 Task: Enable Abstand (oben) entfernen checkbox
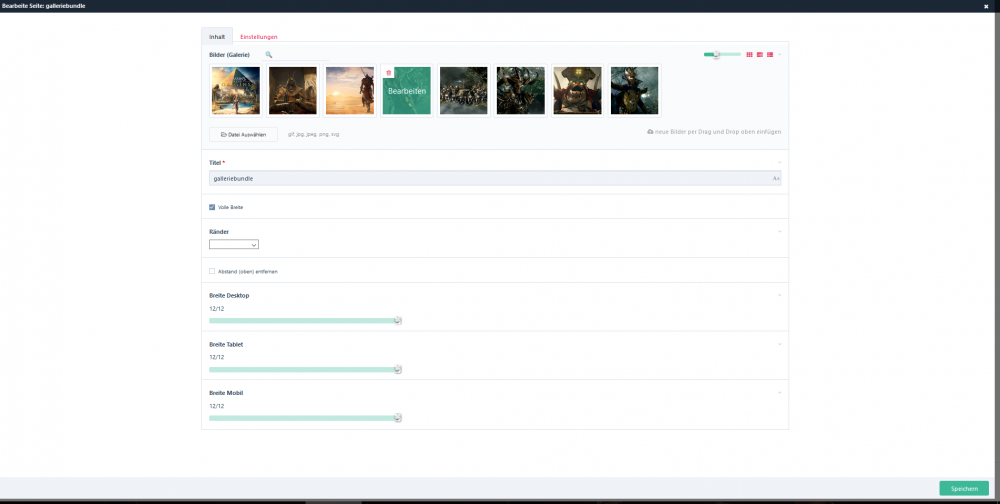pyautogui.click(x=212, y=271)
